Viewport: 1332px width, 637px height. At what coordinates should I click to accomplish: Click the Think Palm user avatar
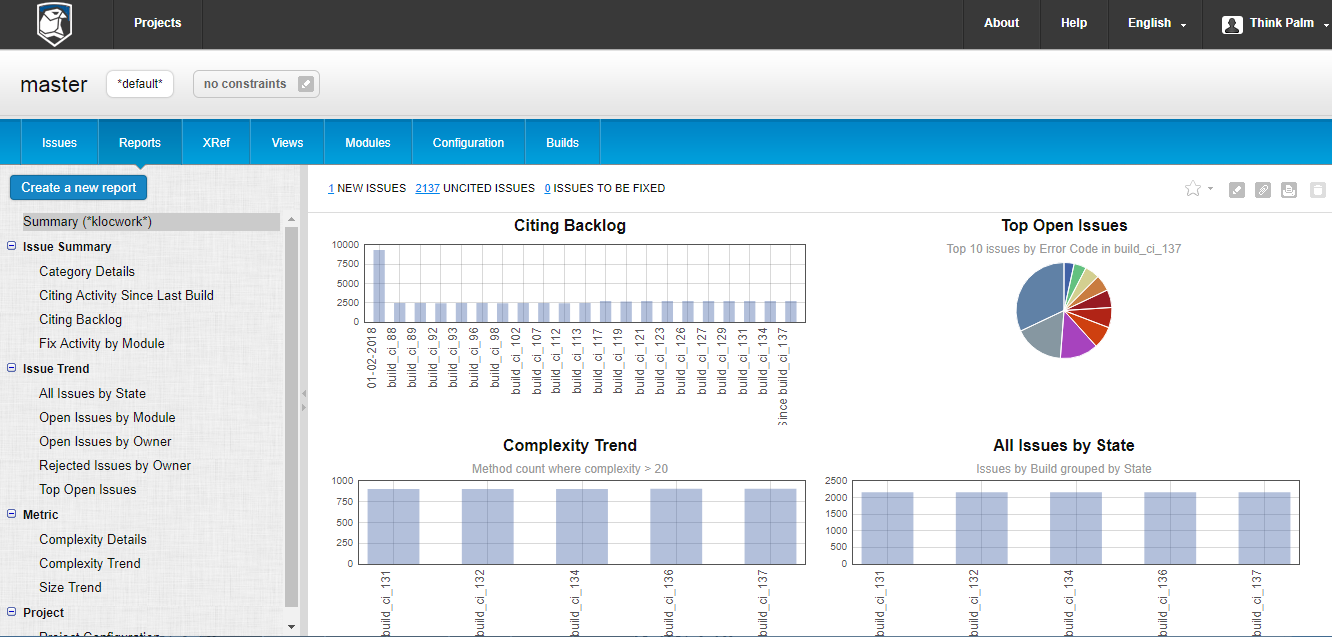(x=1232, y=24)
